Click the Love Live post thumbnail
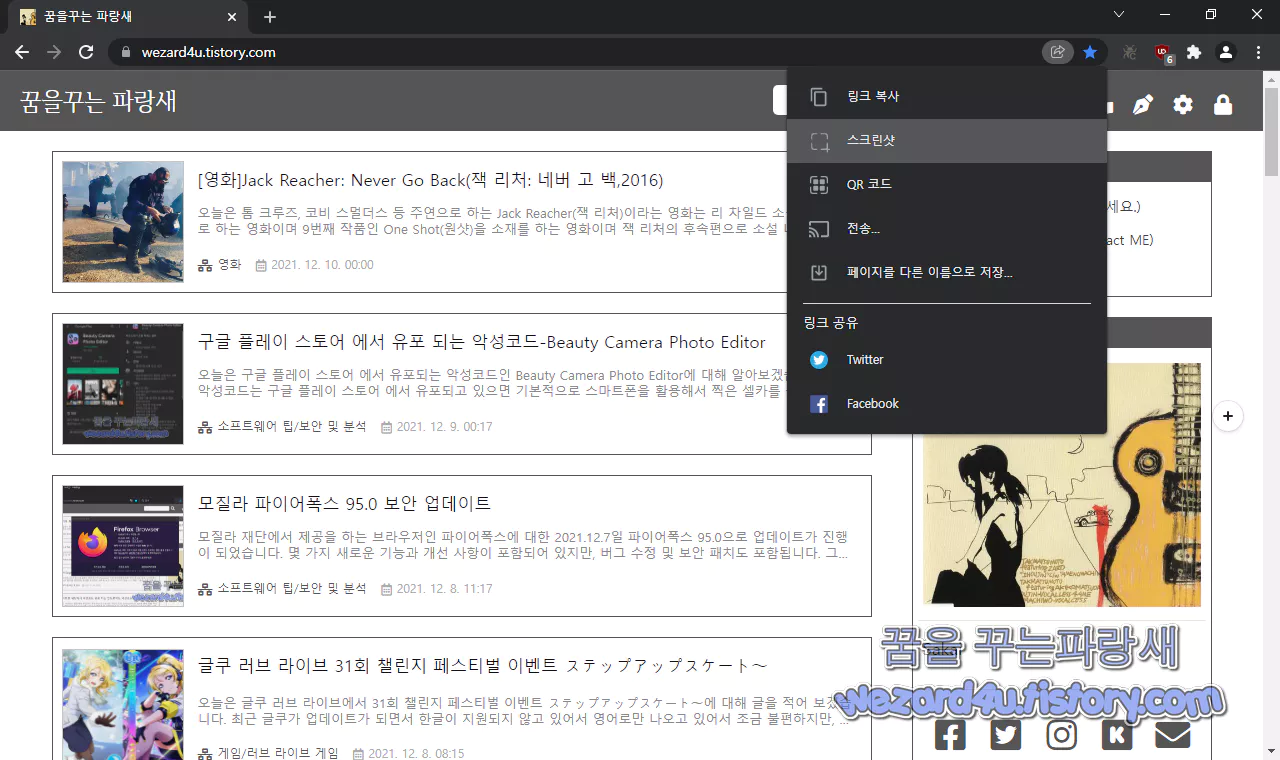This screenshot has height=760, width=1280. click(123, 704)
